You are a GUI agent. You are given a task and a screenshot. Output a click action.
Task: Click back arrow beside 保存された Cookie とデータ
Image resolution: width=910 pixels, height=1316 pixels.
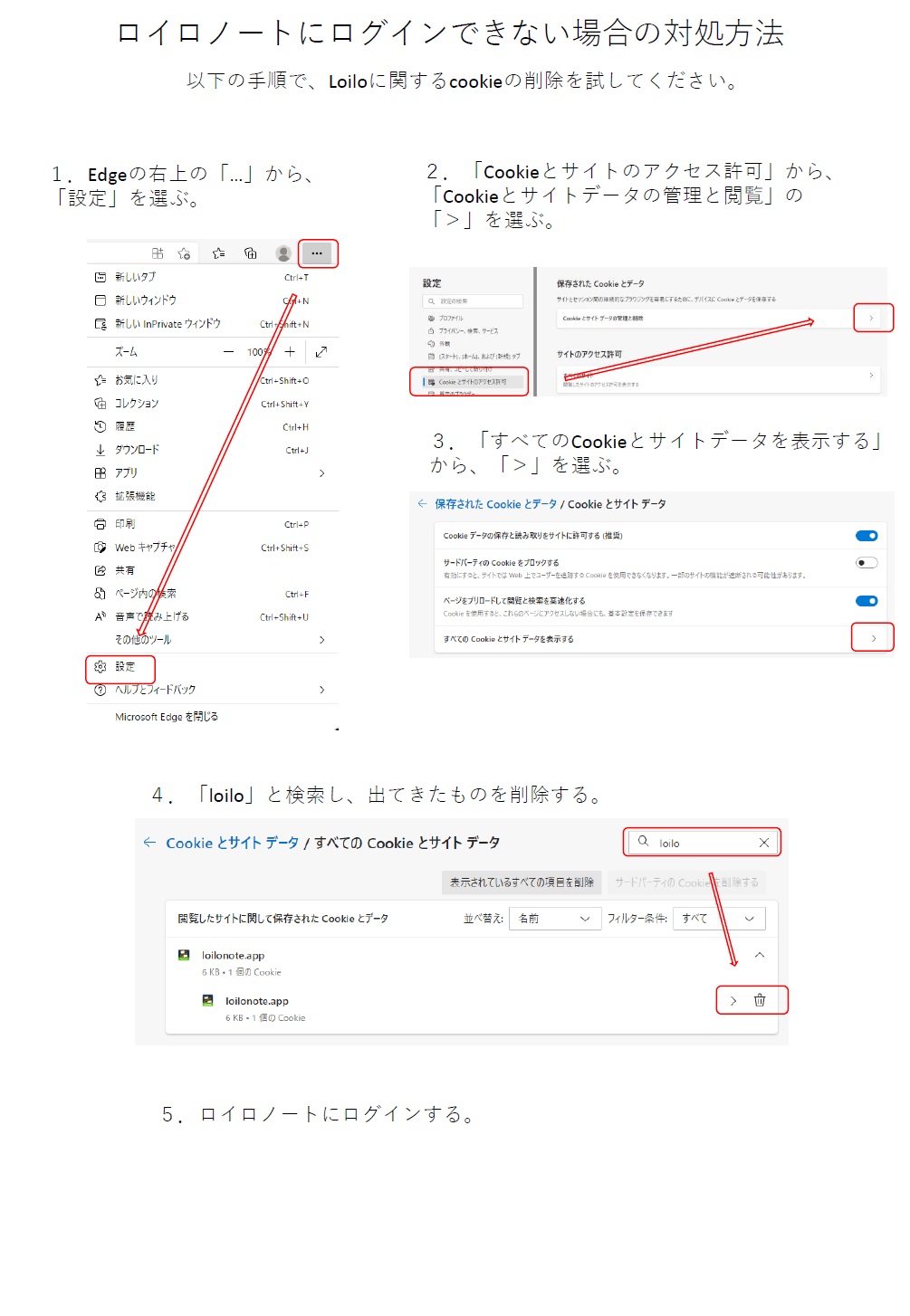(422, 504)
